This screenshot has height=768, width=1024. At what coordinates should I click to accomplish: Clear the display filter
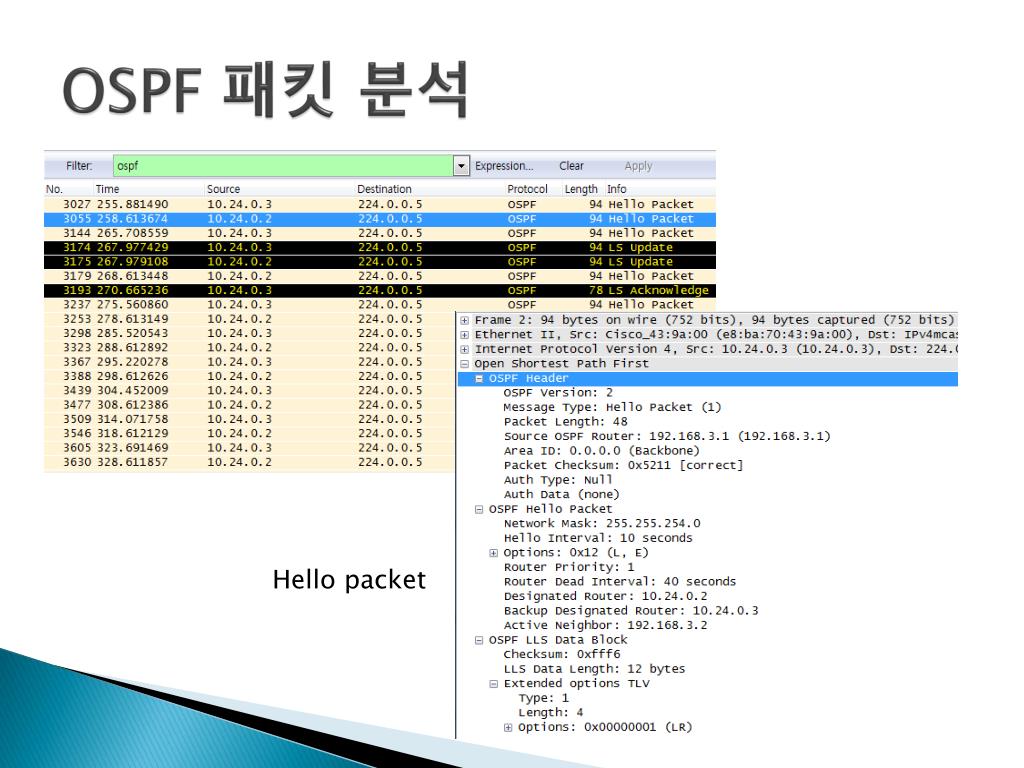(571, 166)
